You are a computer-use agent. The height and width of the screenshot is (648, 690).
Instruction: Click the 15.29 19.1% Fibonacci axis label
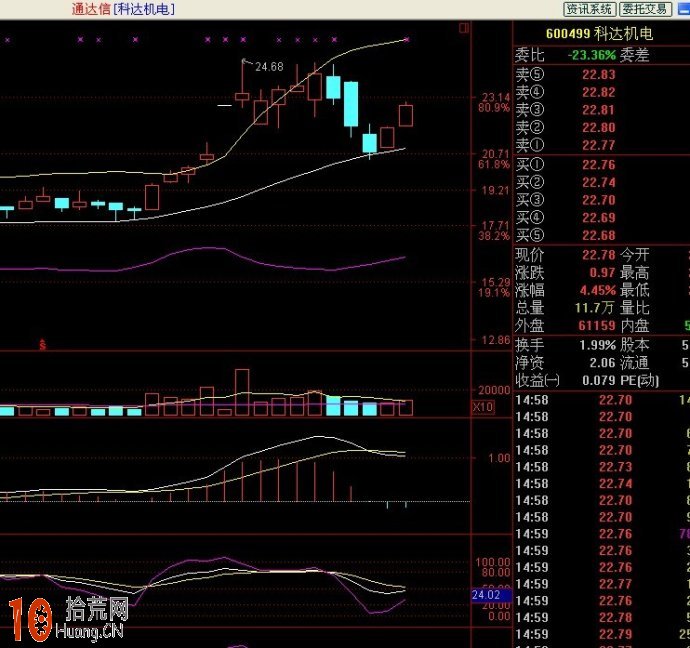pyautogui.click(x=495, y=287)
